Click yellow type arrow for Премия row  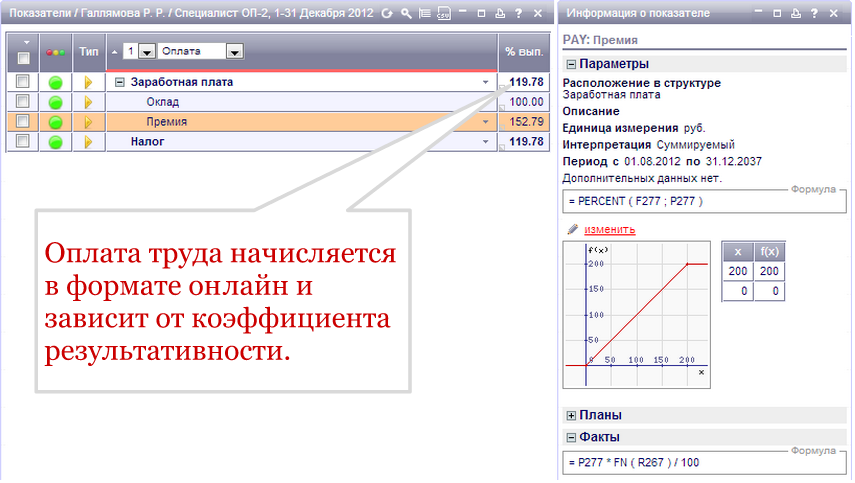(x=88, y=122)
